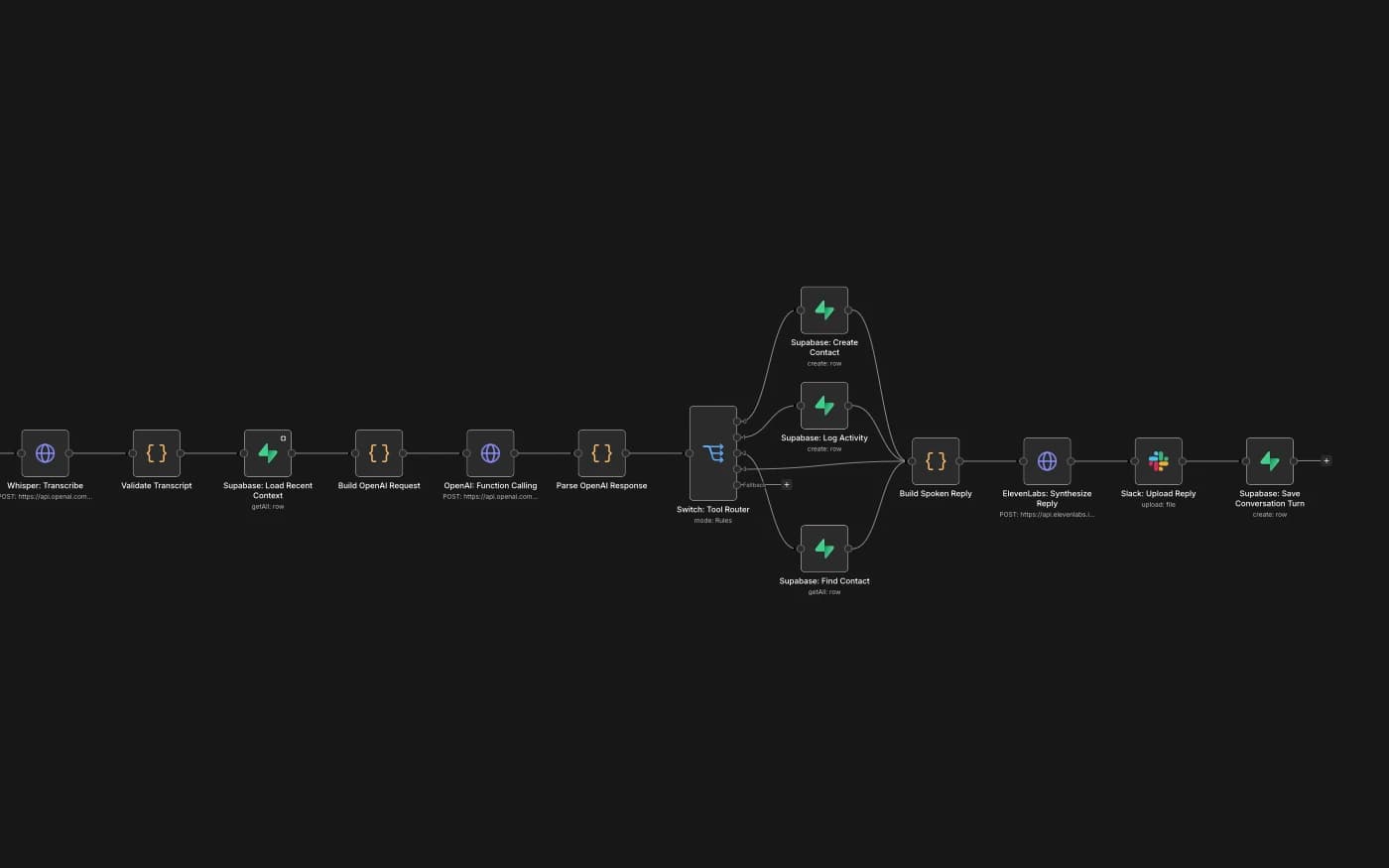
Task: Click the output handle of Slack: Upload Reply
Action: (x=1182, y=461)
